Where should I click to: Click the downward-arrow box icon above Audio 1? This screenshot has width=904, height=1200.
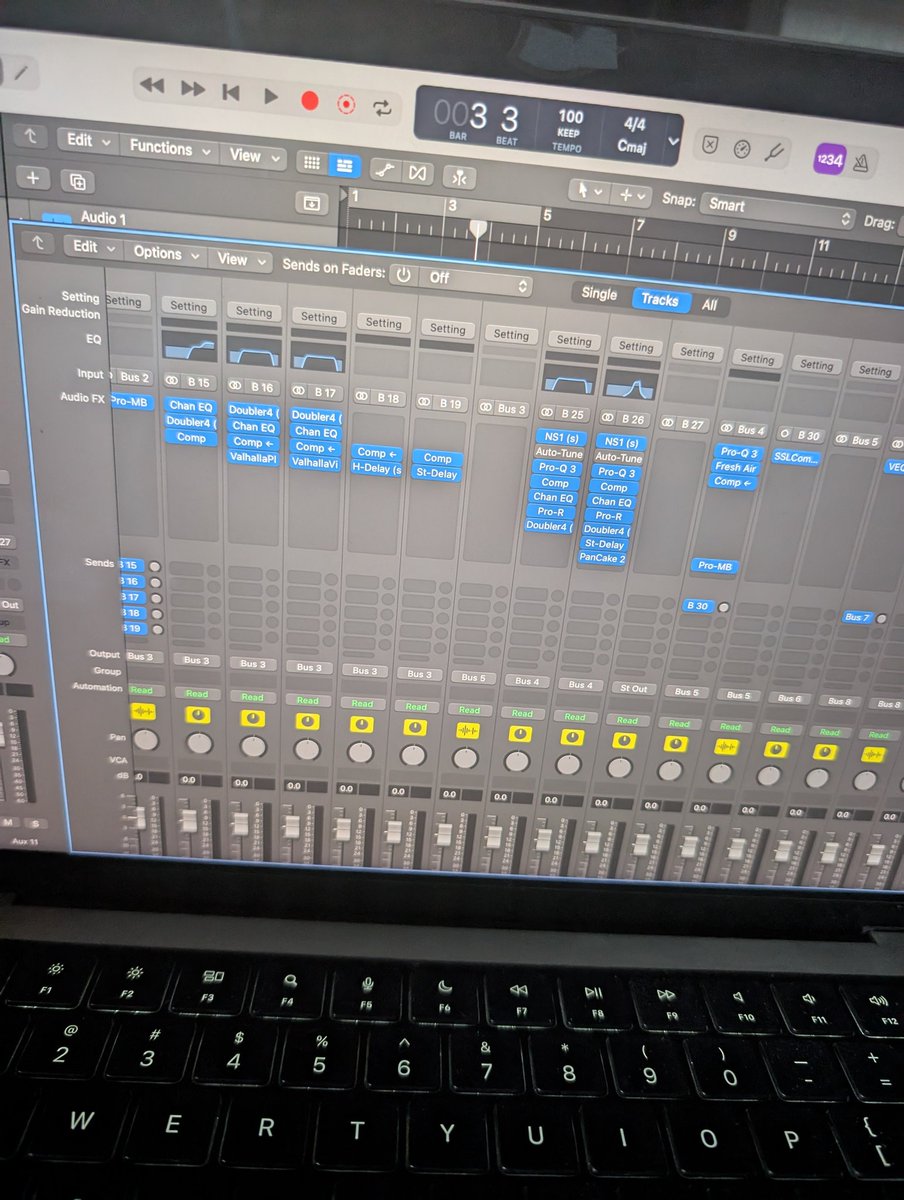(312, 203)
